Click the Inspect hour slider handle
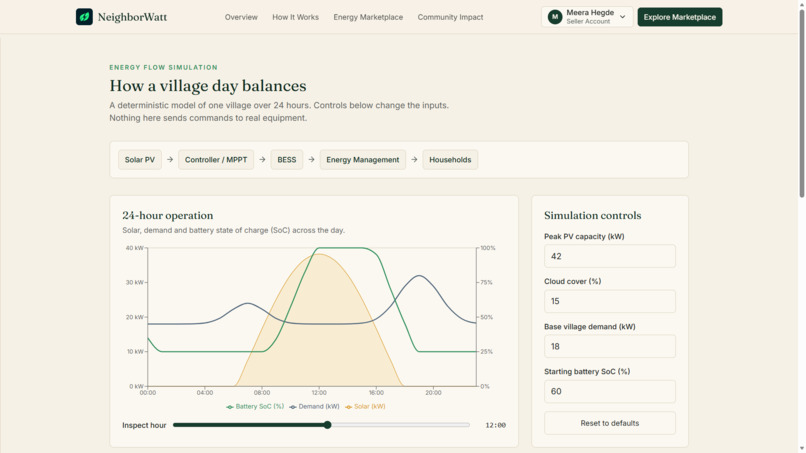This screenshot has height=453, width=806. pyautogui.click(x=327, y=425)
